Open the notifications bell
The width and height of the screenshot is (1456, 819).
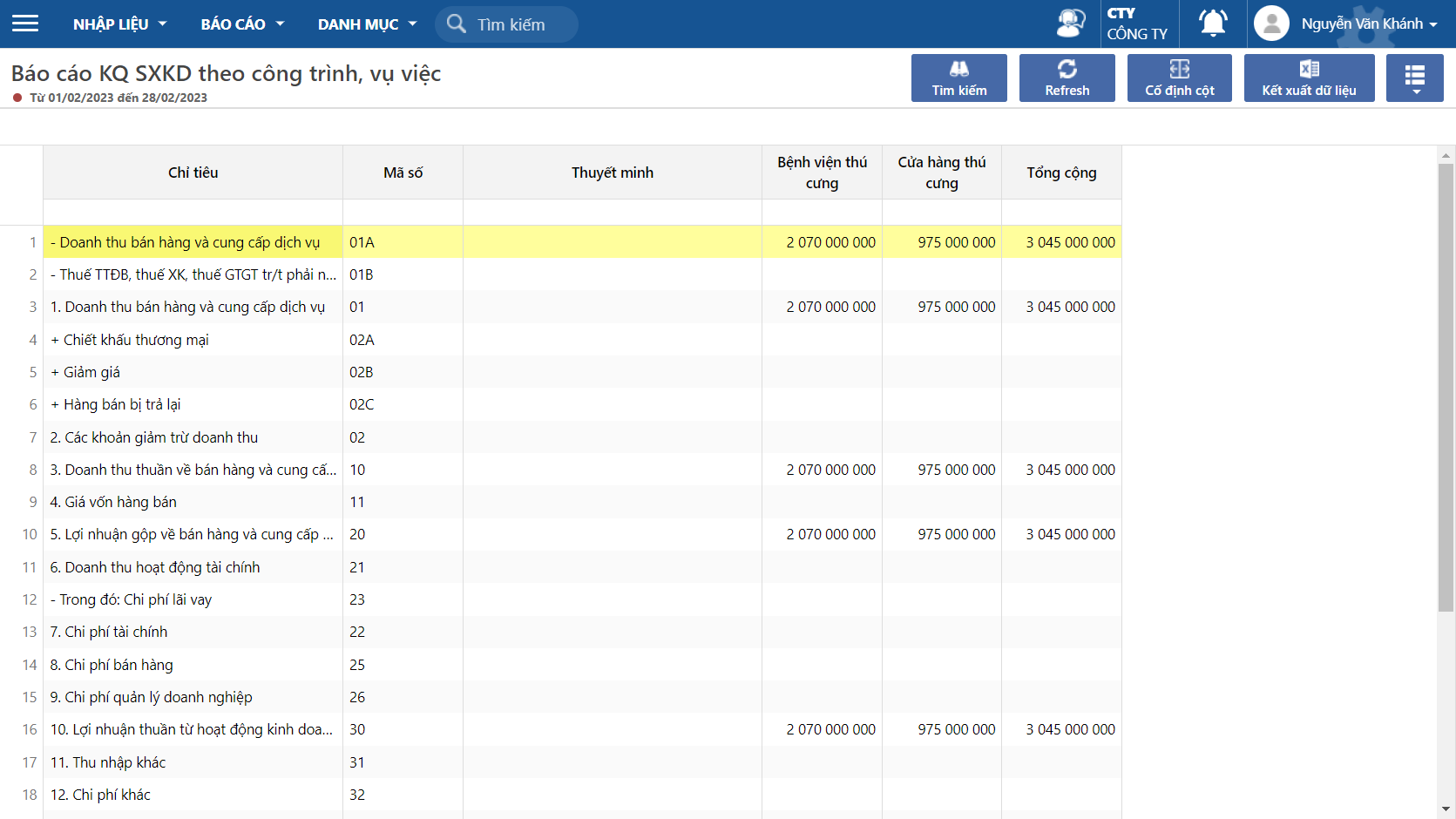(1213, 24)
